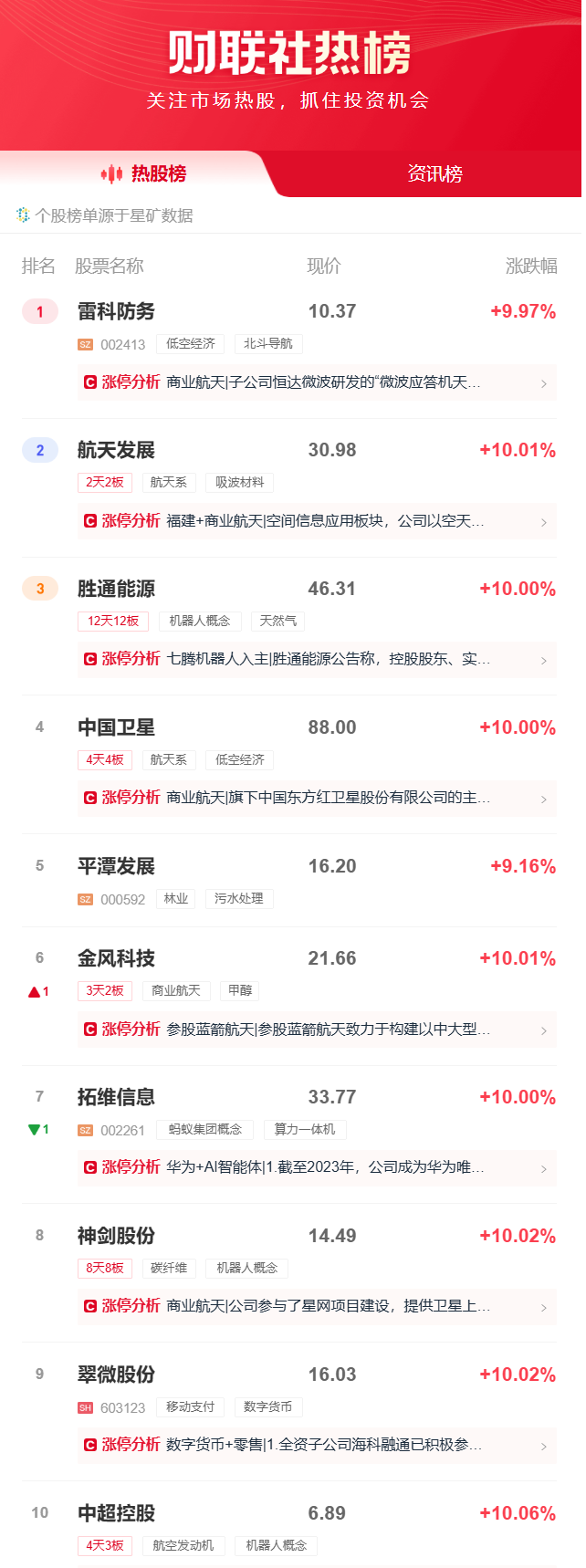This screenshot has width=586, height=1568.
Task: Click the rank 1 badge icon
Action: [39, 311]
